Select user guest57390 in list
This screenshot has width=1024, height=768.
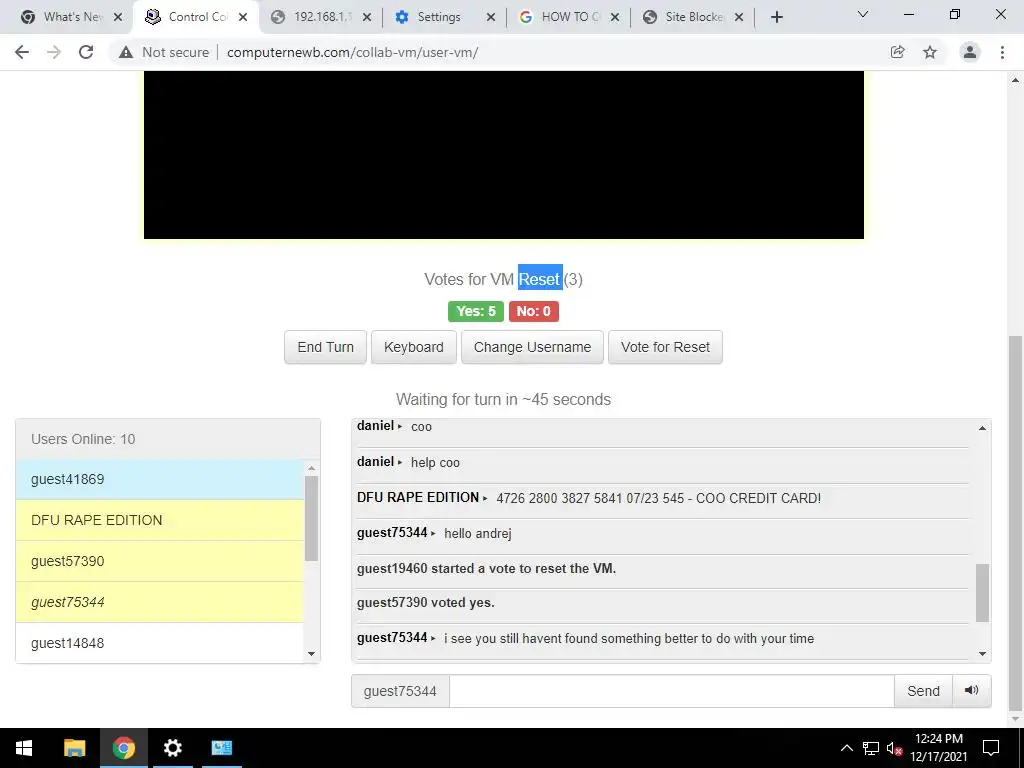(160, 562)
